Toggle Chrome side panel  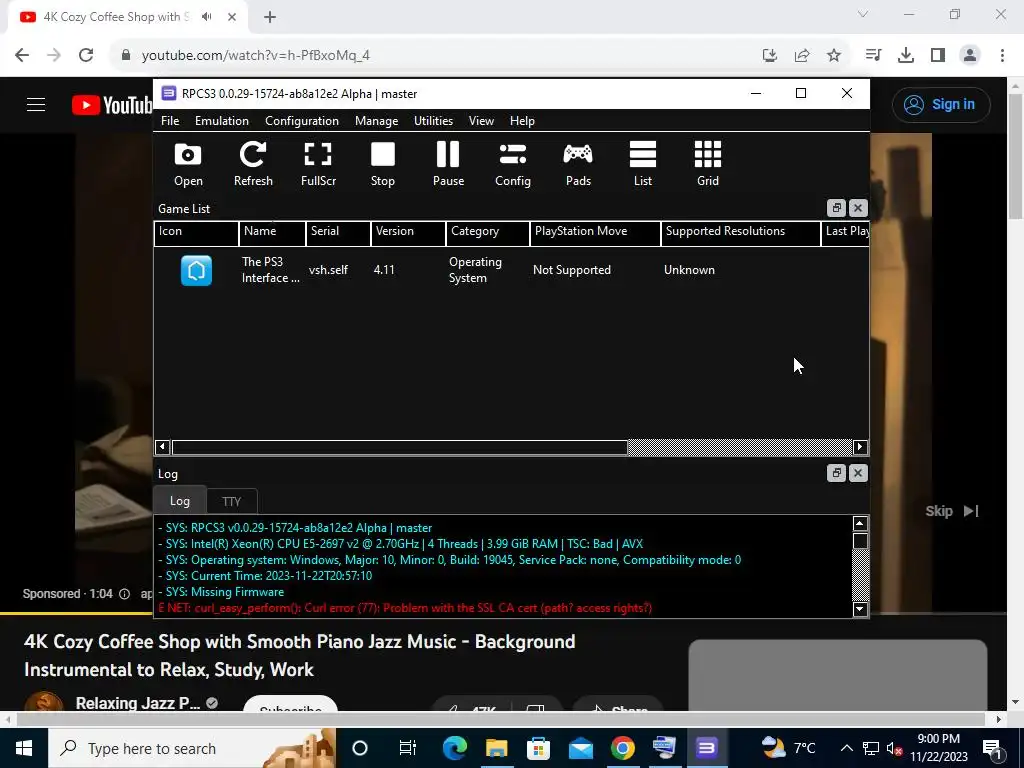click(938, 56)
